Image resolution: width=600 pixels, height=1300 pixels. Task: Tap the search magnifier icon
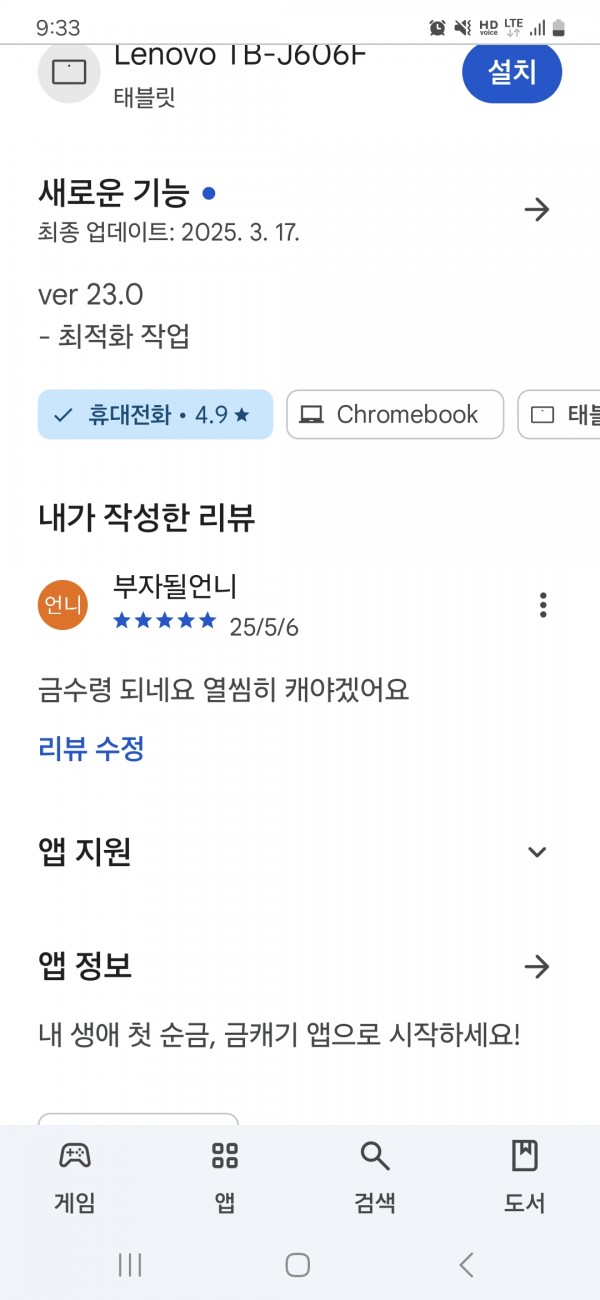(375, 1156)
